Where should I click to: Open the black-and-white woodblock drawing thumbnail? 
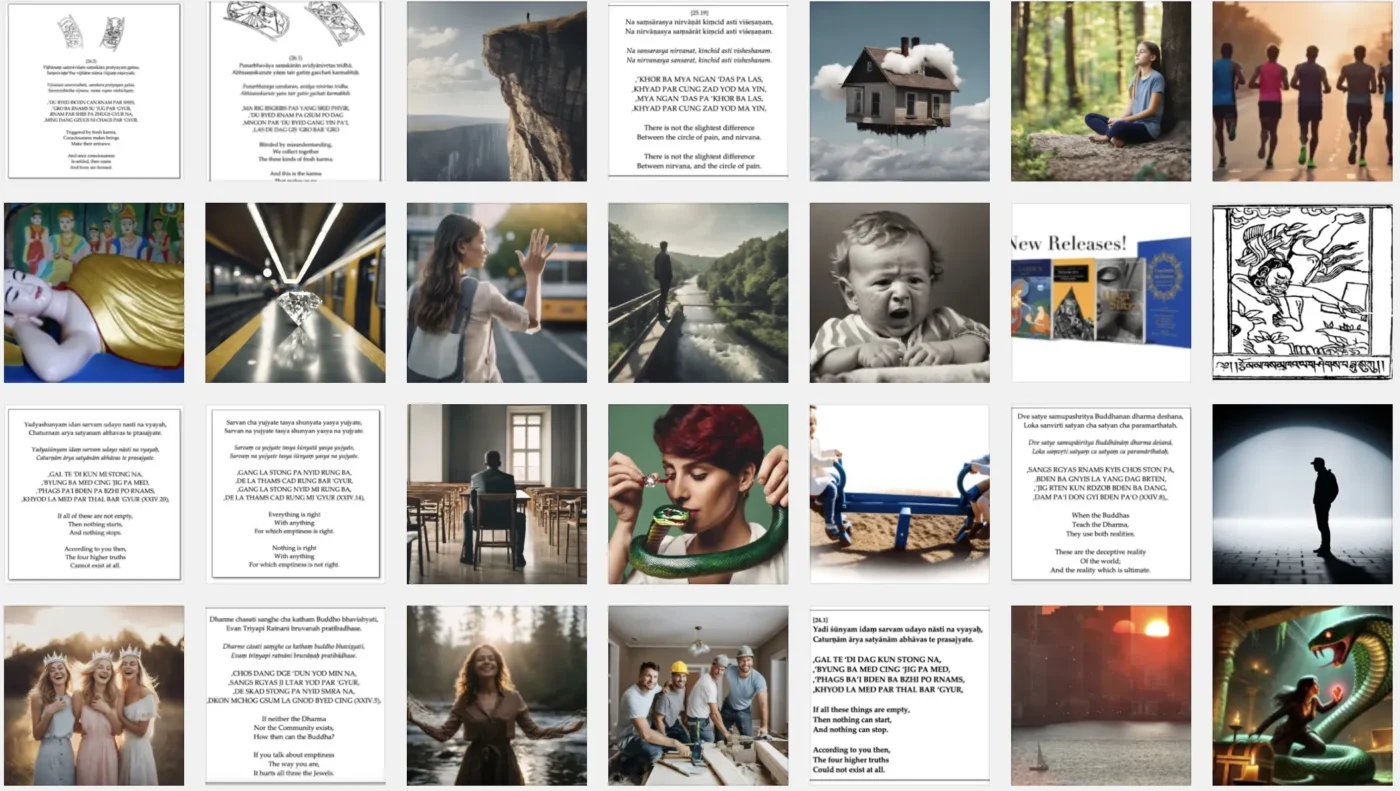[x=1302, y=293]
